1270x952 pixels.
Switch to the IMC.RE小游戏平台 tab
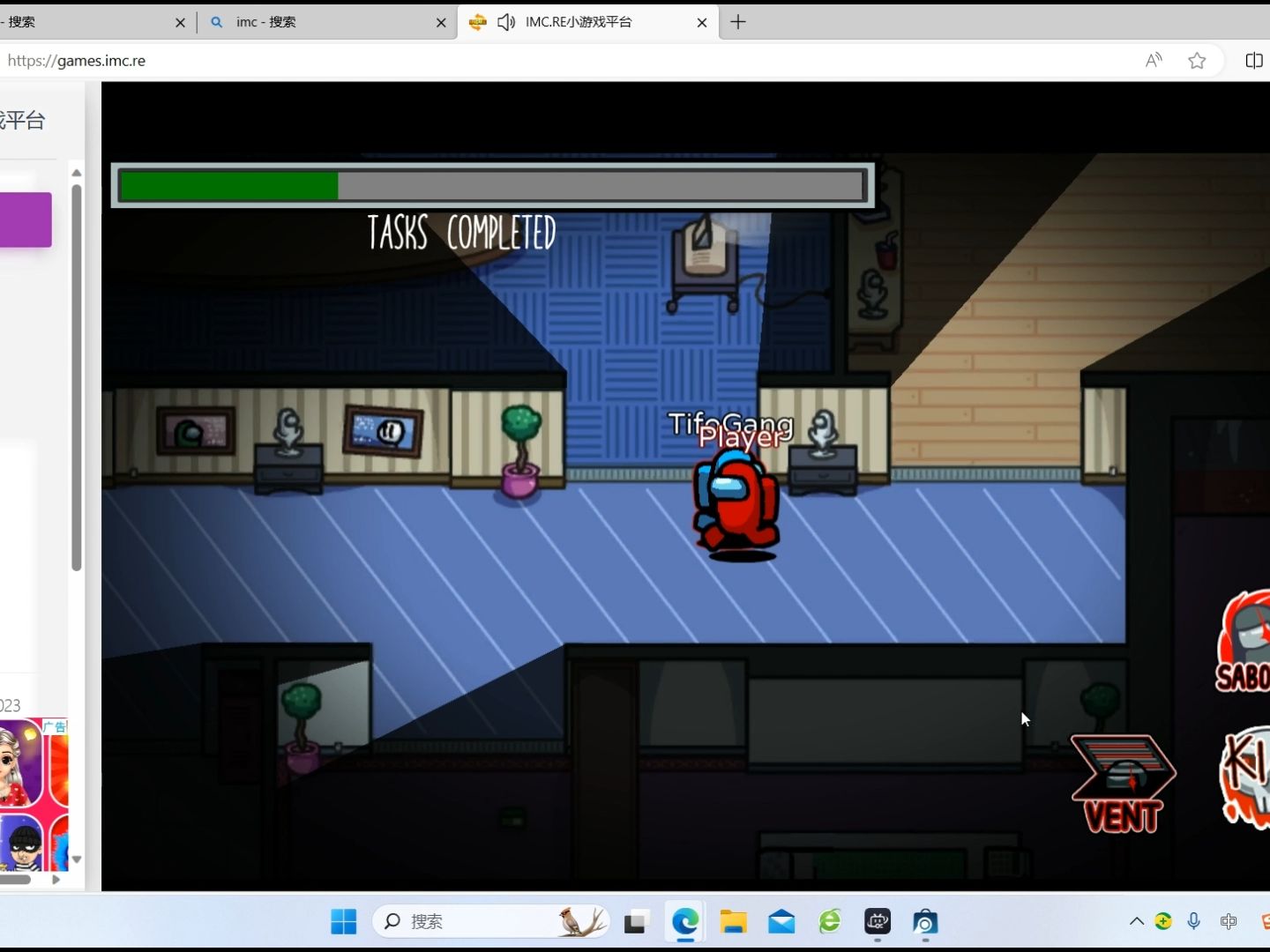coord(579,22)
